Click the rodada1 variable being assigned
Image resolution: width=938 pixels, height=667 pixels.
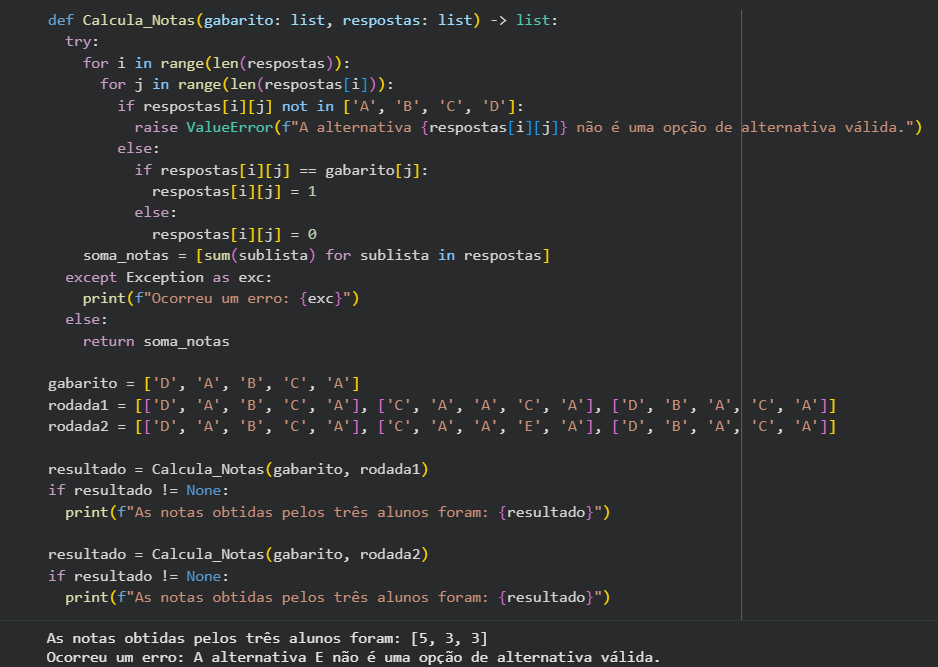[x=78, y=405]
